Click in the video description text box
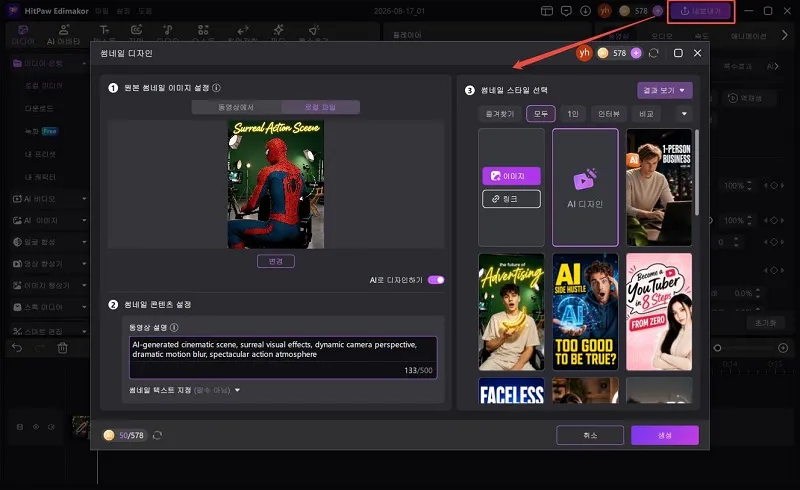The image size is (800, 490). pos(283,357)
